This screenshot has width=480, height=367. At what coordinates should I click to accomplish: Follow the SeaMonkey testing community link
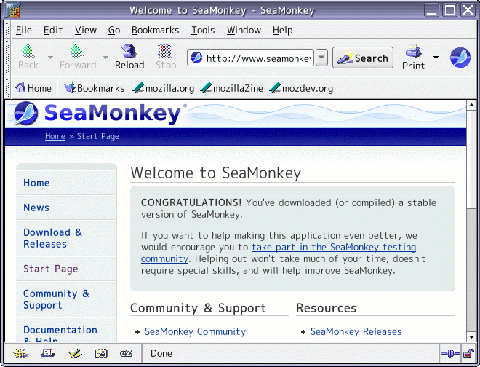278,253
